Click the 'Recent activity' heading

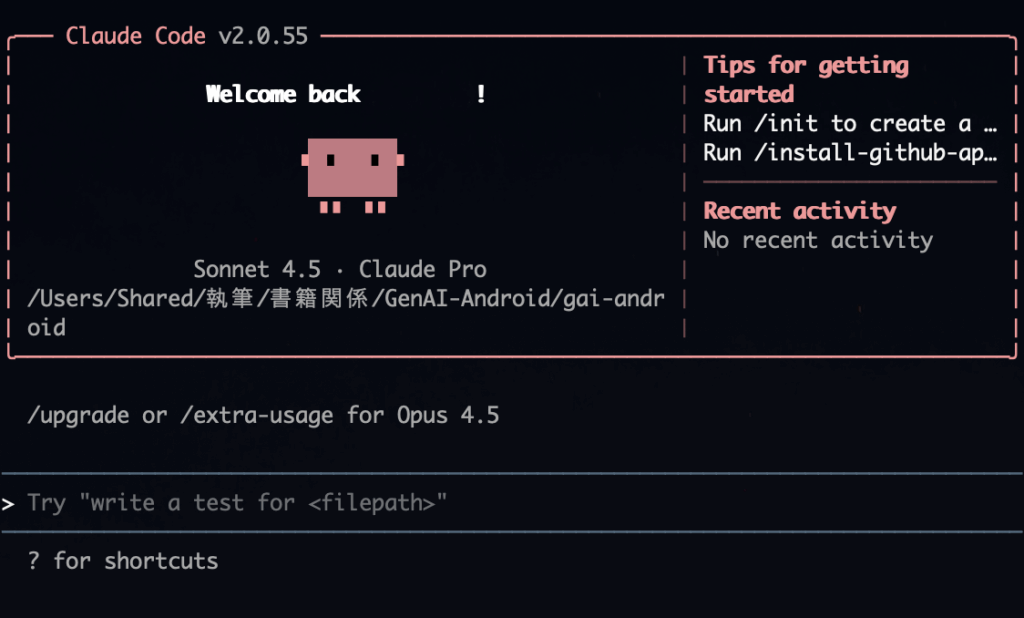799,211
